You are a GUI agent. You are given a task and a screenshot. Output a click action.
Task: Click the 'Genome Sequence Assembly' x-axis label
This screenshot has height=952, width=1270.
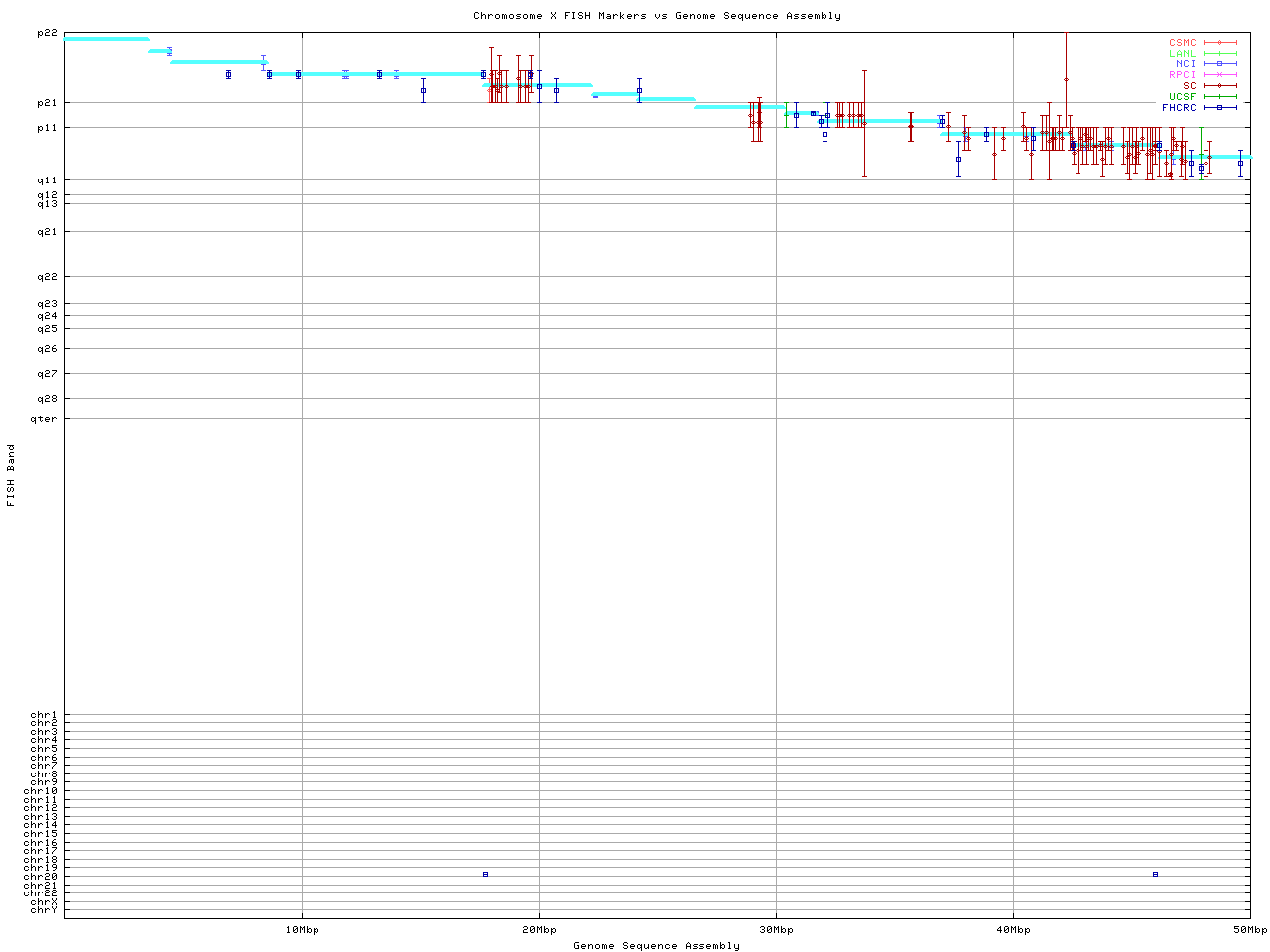point(657,945)
